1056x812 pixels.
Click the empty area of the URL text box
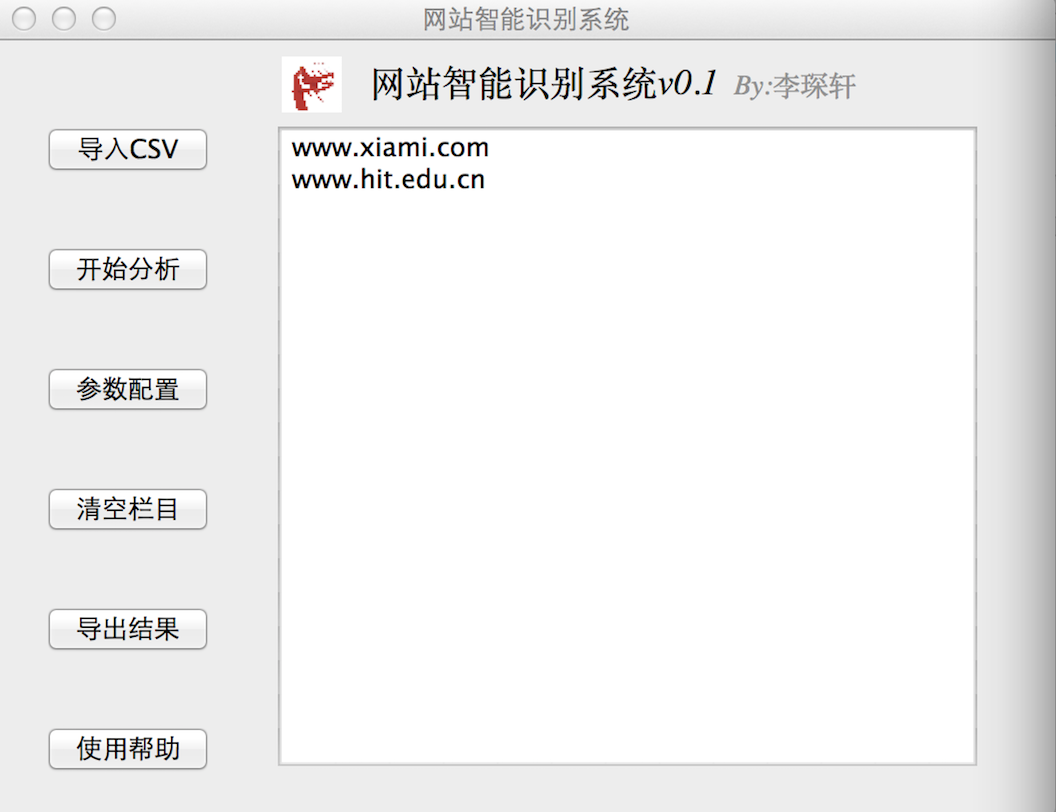tap(628, 471)
